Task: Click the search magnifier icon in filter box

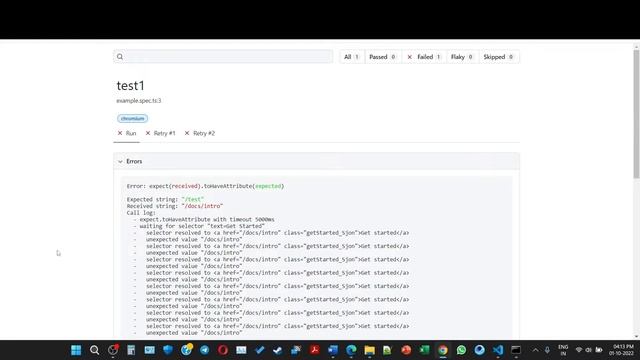Action: click(x=120, y=57)
